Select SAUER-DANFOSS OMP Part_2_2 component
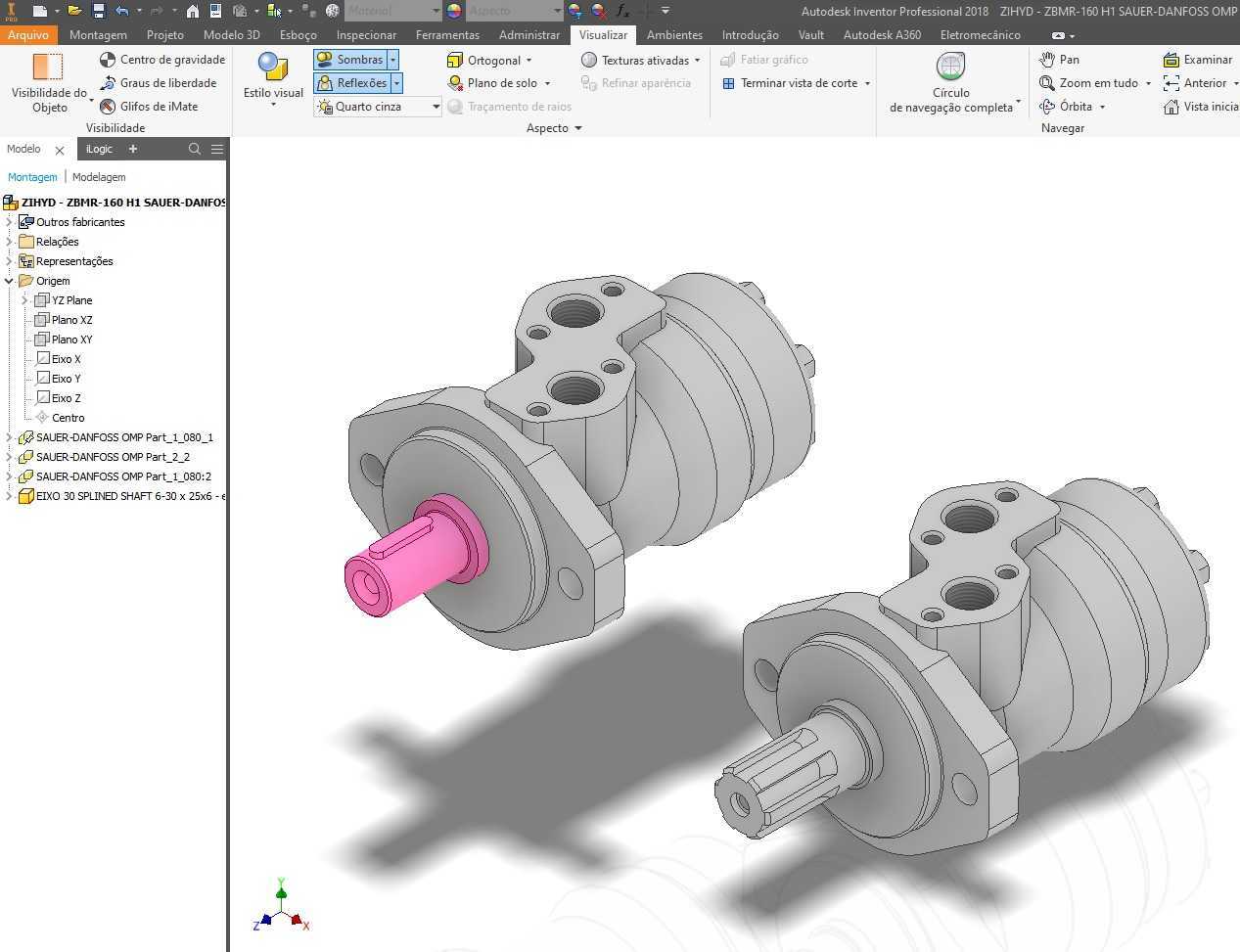Viewport: 1240px width, 952px height. 113,457
